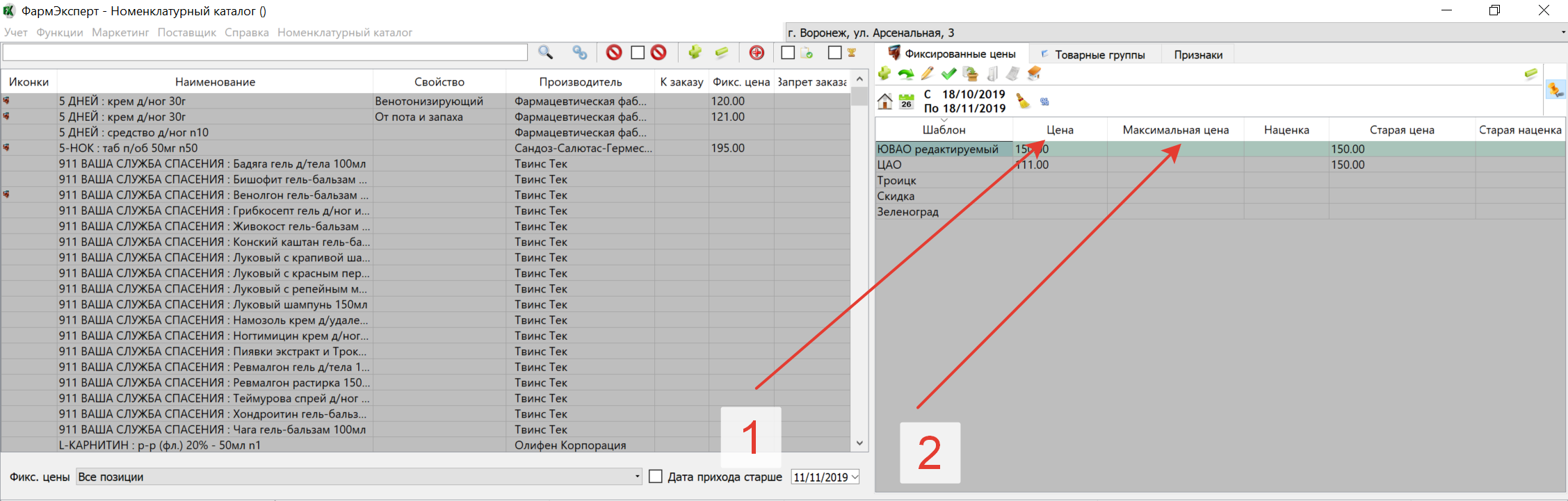Image resolution: width=1568 pixels, height=501 pixels.
Task: Click the broom clear icon beside dates
Action: [1023, 101]
